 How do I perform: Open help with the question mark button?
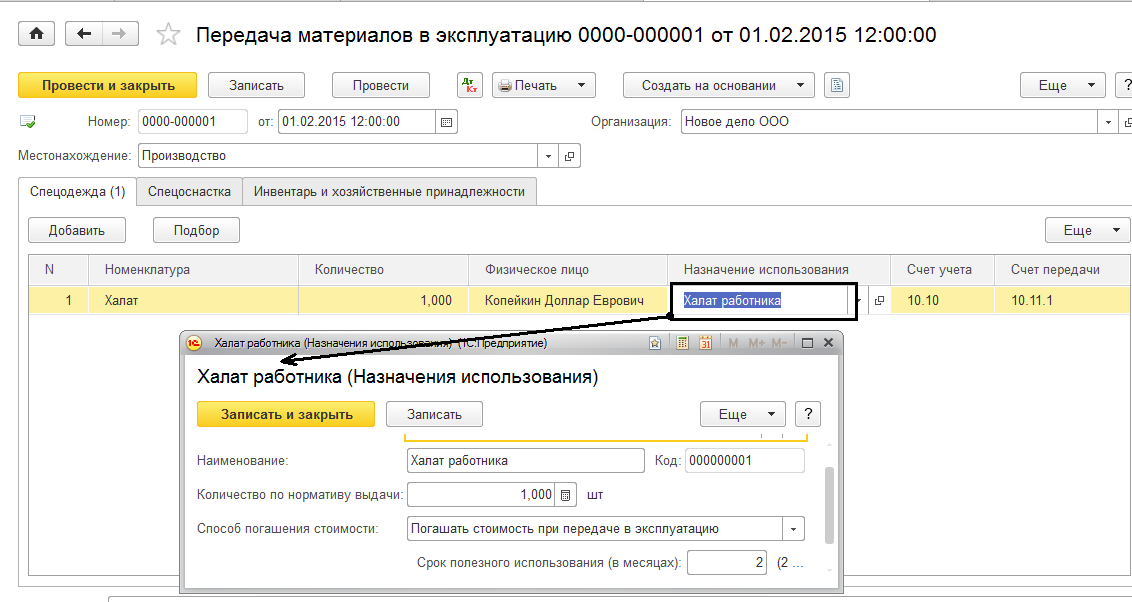point(807,414)
